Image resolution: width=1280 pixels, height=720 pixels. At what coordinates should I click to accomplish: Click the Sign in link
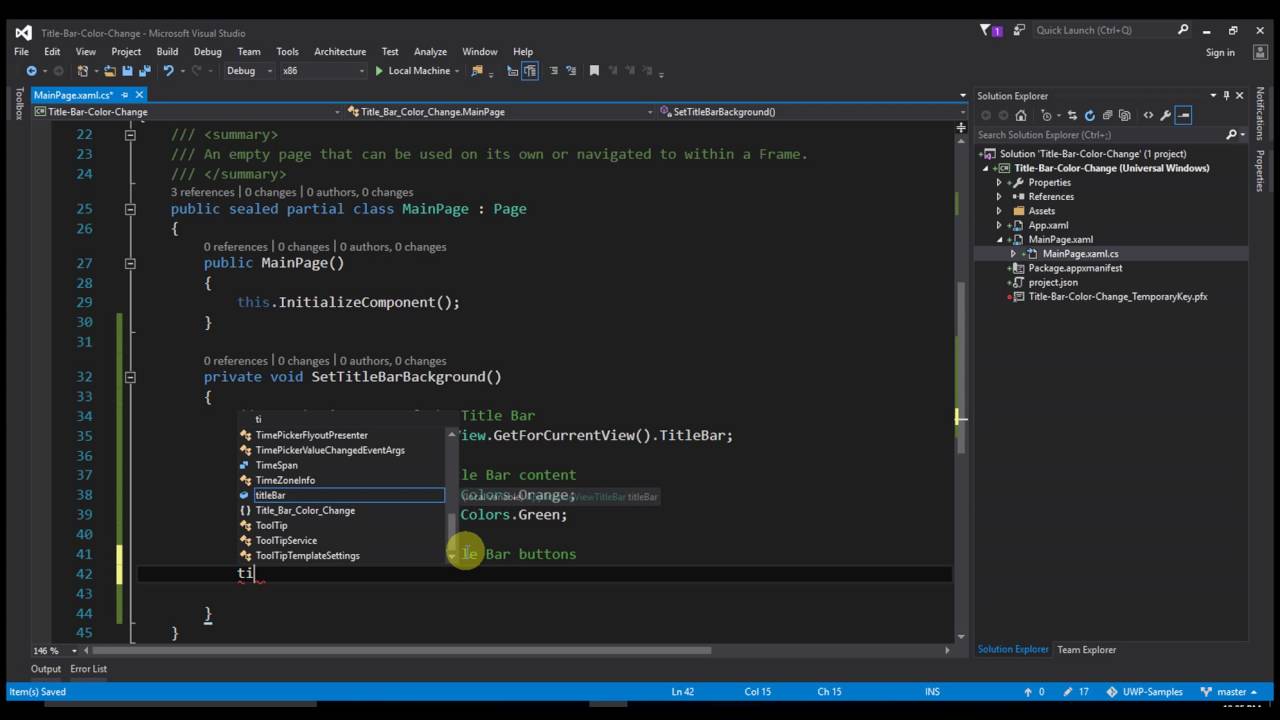(x=1220, y=52)
